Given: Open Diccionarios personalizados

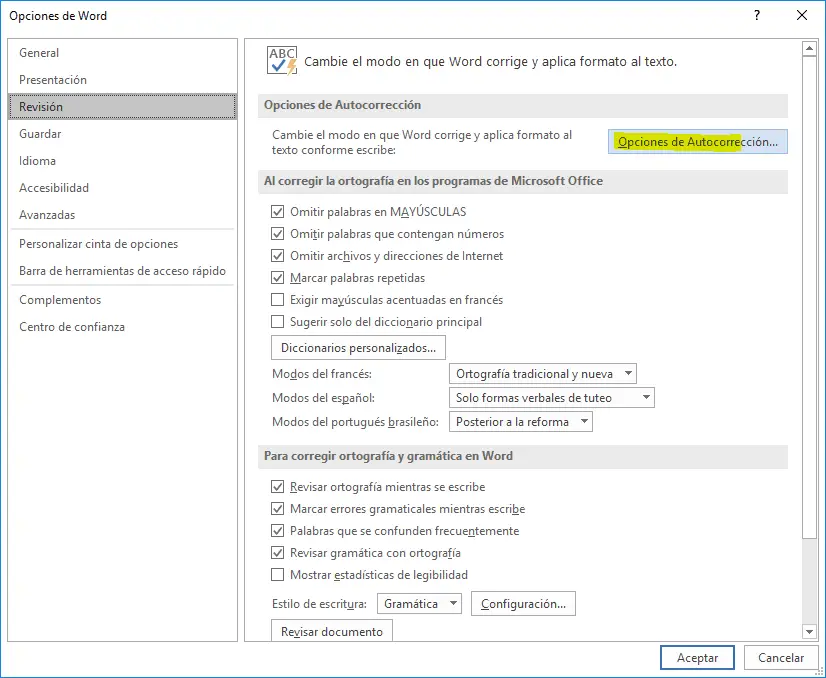Looking at the screenshot, I should pos(358,348).
